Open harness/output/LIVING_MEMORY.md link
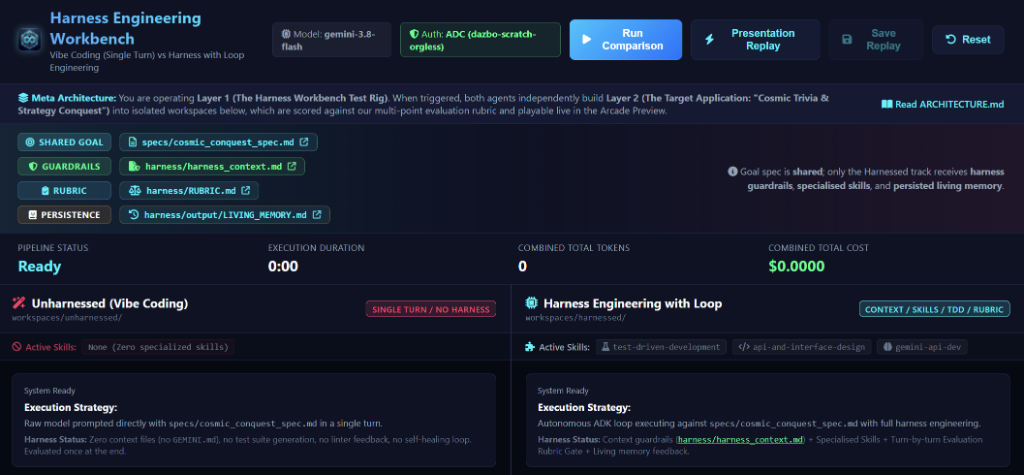Screen dimensions: 1024x475 [225, 214]
